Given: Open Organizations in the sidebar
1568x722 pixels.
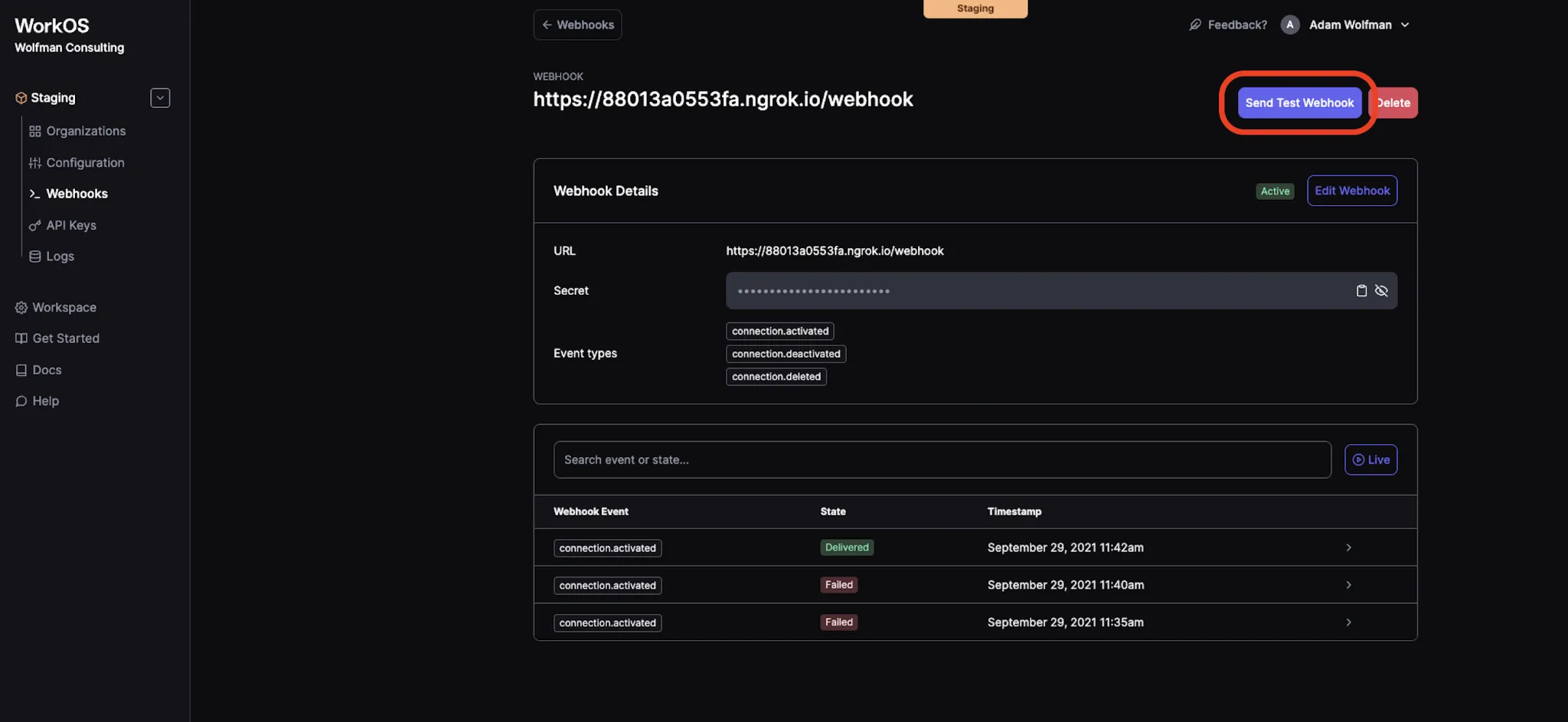Looking at the screenshot, I should (86, 131).
